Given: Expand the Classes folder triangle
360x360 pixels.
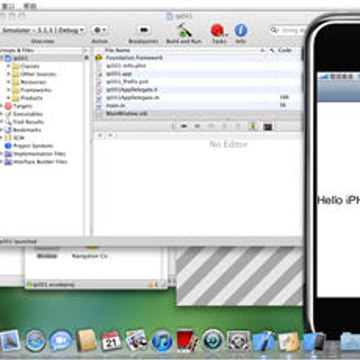Looking at the screenshot, I should coord(8,66).
